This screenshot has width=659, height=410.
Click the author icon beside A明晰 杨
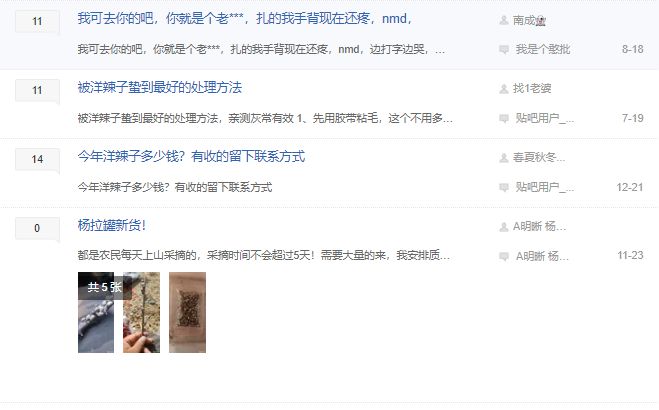click(x=503, y=227)
